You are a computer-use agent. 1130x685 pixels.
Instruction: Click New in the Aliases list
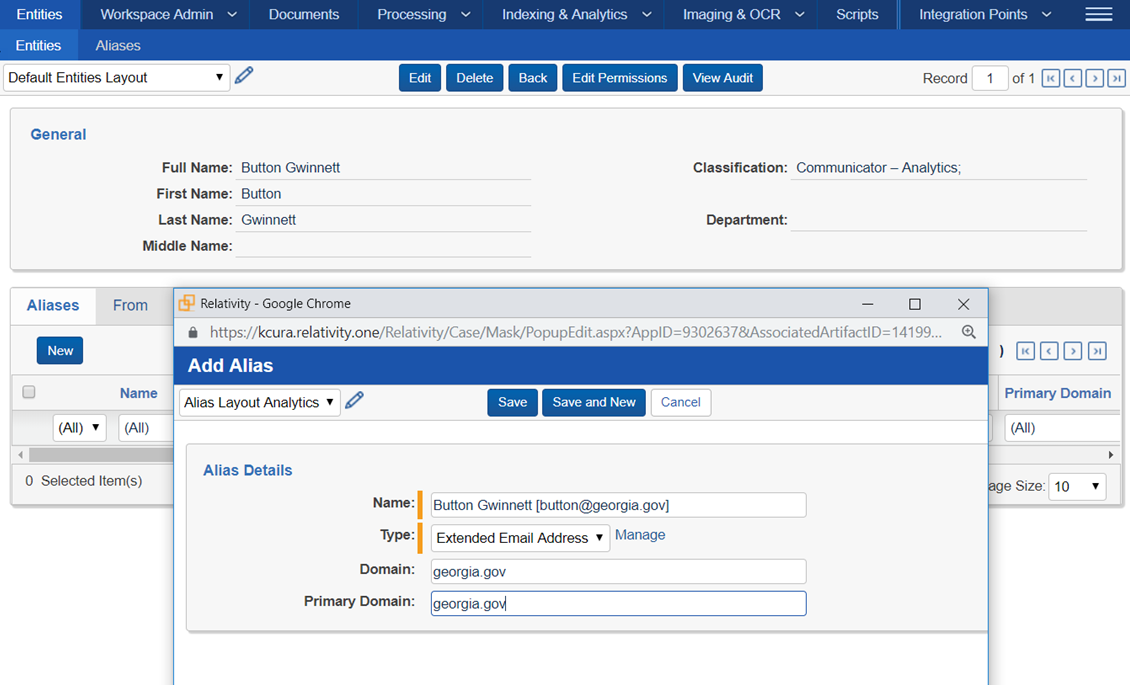pyautogui.click(x=60, y=351)
